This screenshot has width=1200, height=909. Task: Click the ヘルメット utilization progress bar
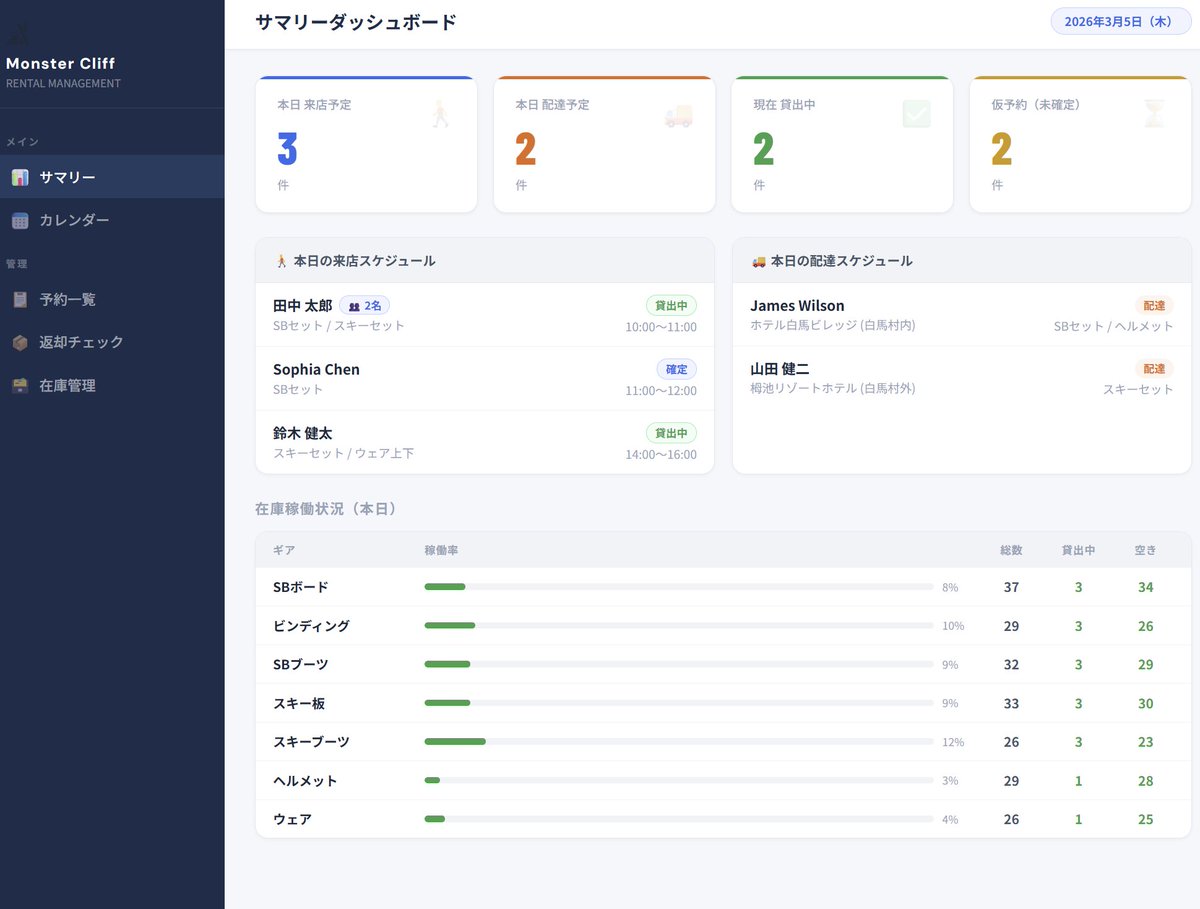tap(679, 781)
